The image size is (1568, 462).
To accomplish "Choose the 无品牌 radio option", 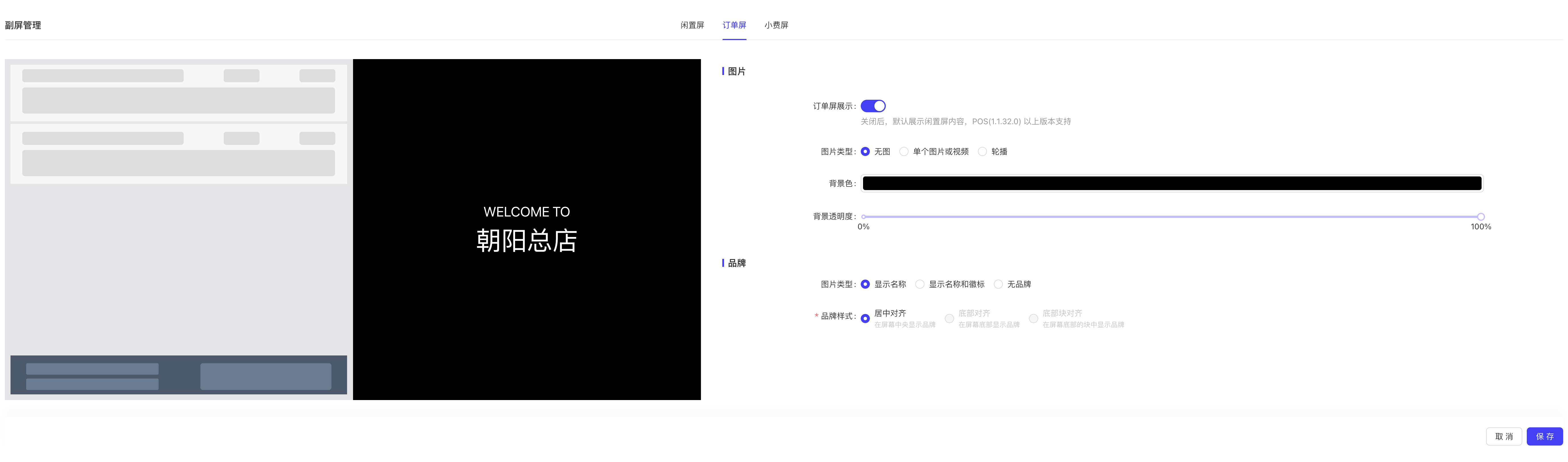I will pos(998,284).
